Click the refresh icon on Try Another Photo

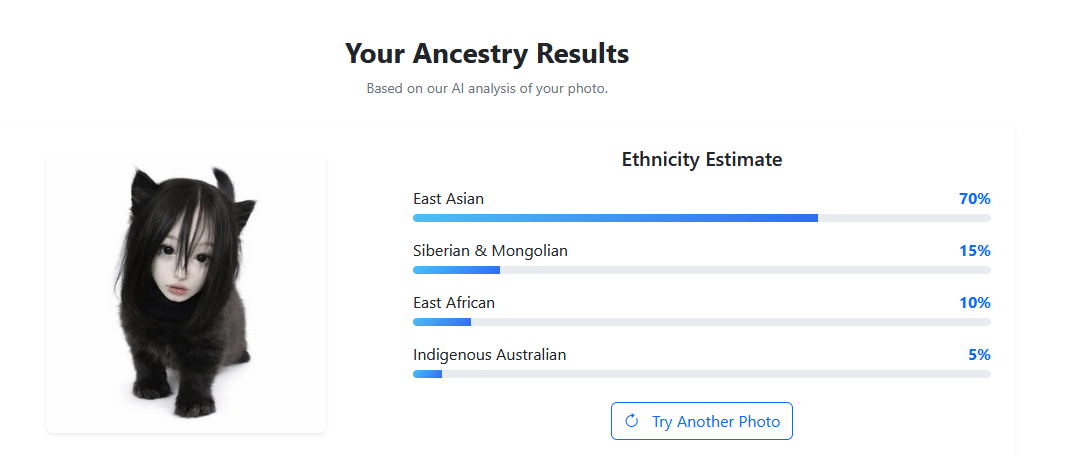[631, 421]
